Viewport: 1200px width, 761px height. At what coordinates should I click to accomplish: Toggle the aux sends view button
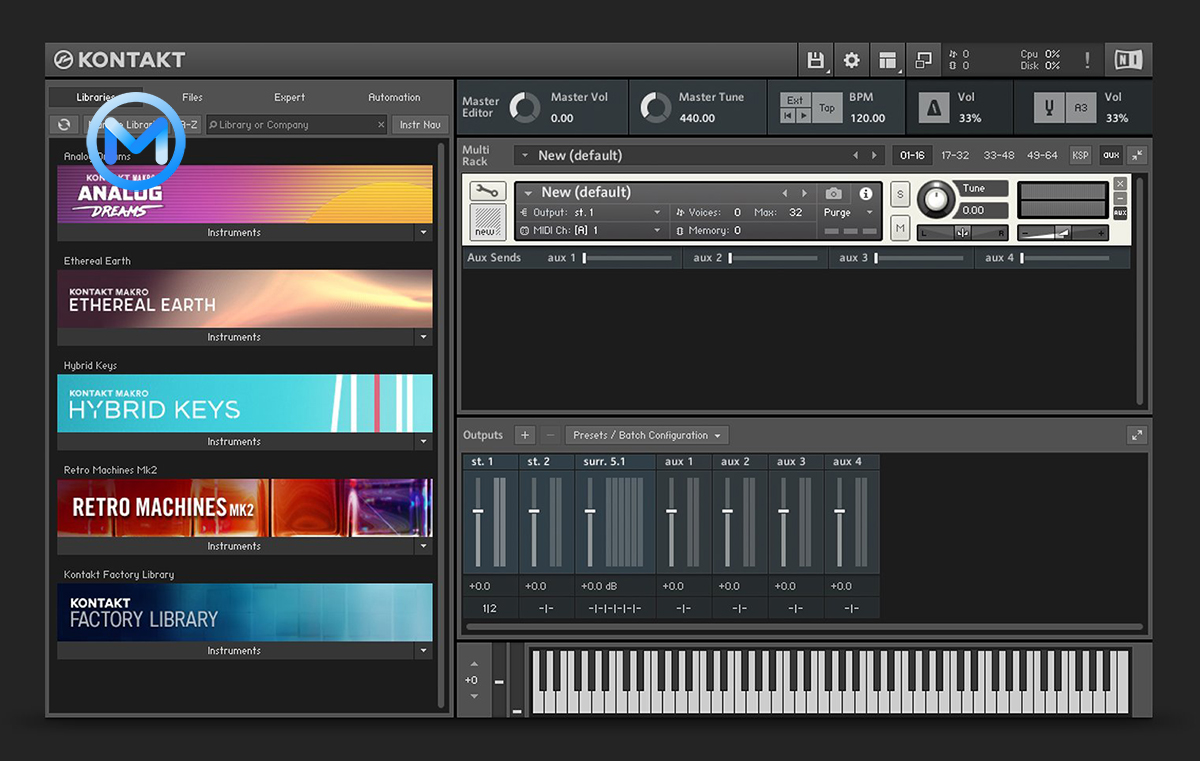1110,155
